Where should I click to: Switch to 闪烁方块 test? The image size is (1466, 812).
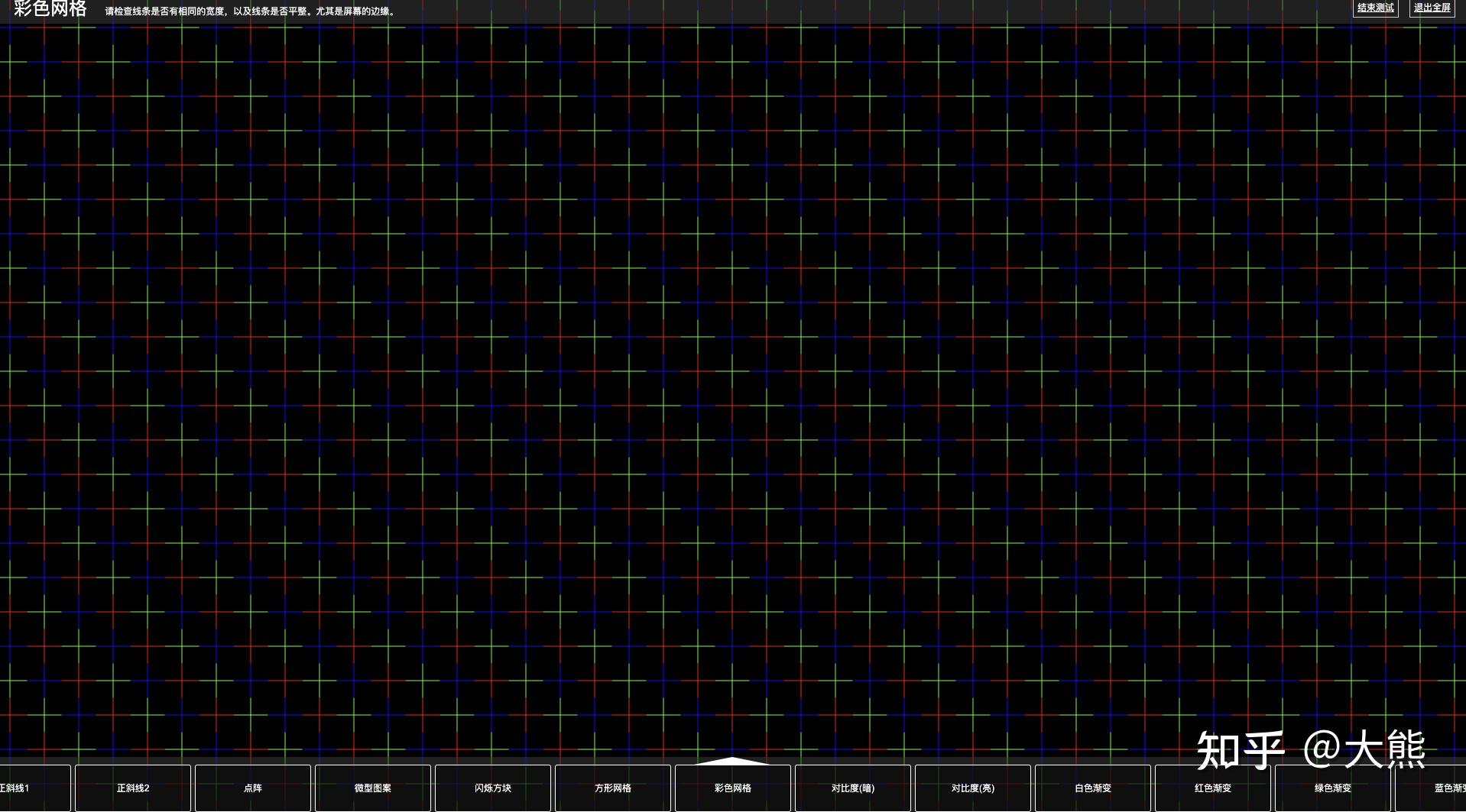(x=493, y=788)
